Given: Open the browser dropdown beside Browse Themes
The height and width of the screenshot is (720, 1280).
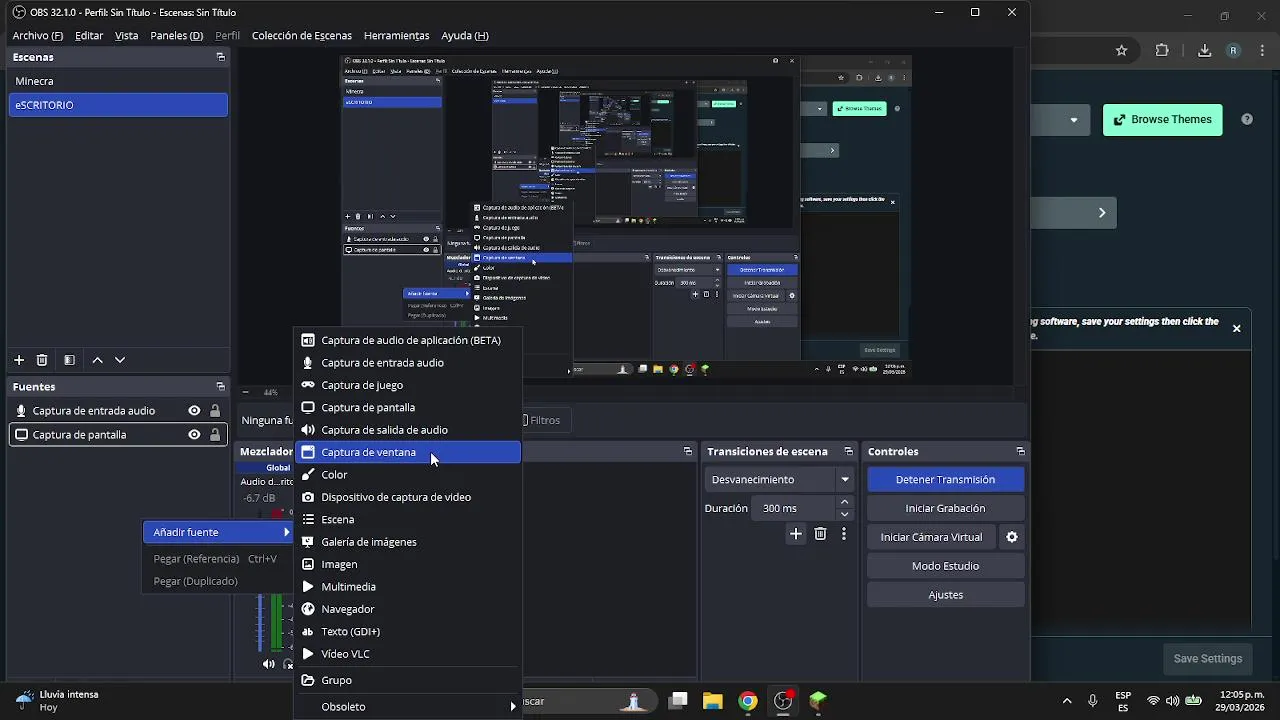Looking at the screenshot, I should 1074,120.
